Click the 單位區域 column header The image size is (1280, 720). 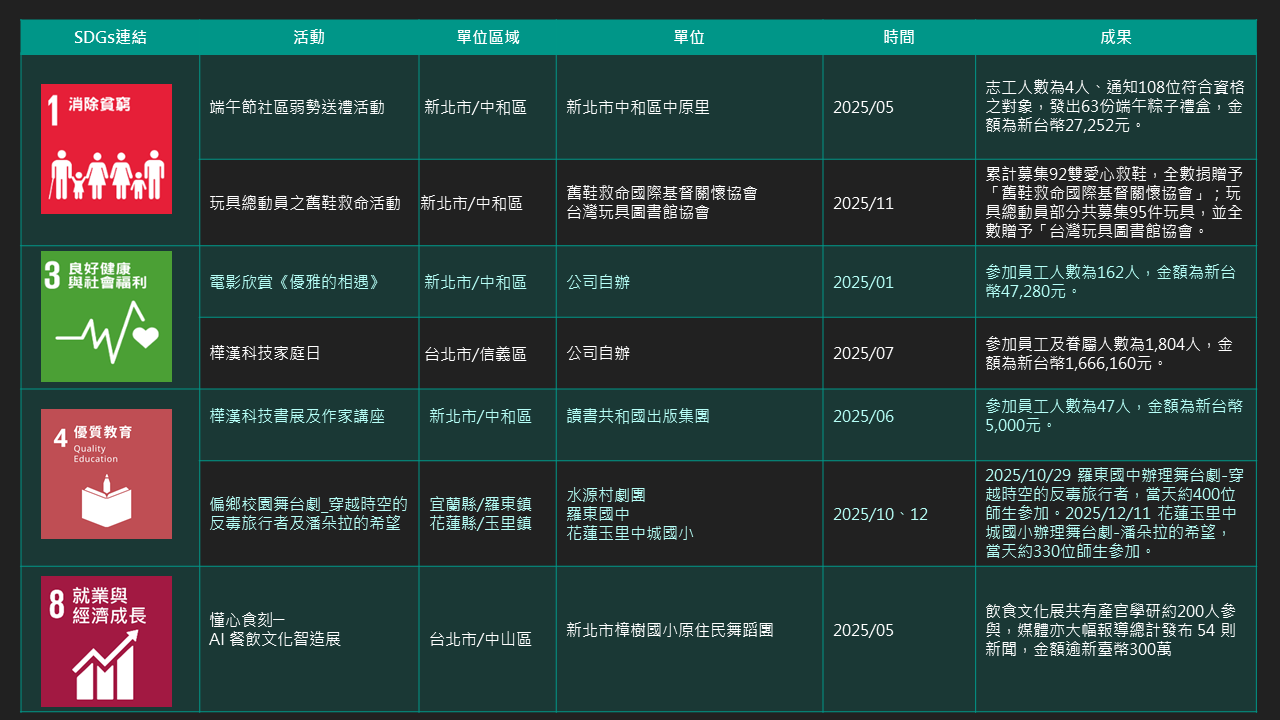point(487,37)
